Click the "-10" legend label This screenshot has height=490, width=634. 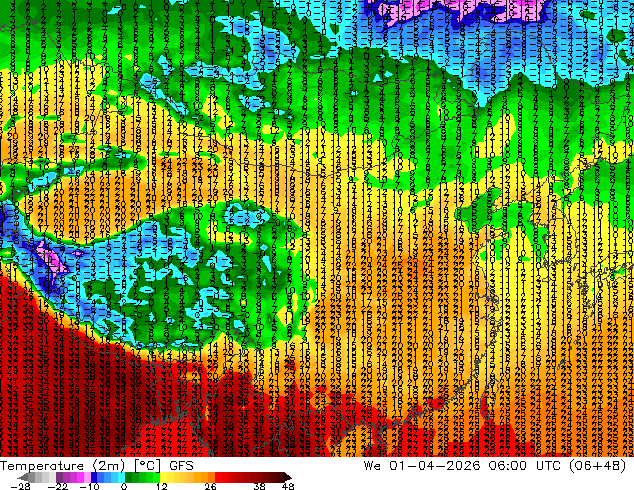(89, 486)
